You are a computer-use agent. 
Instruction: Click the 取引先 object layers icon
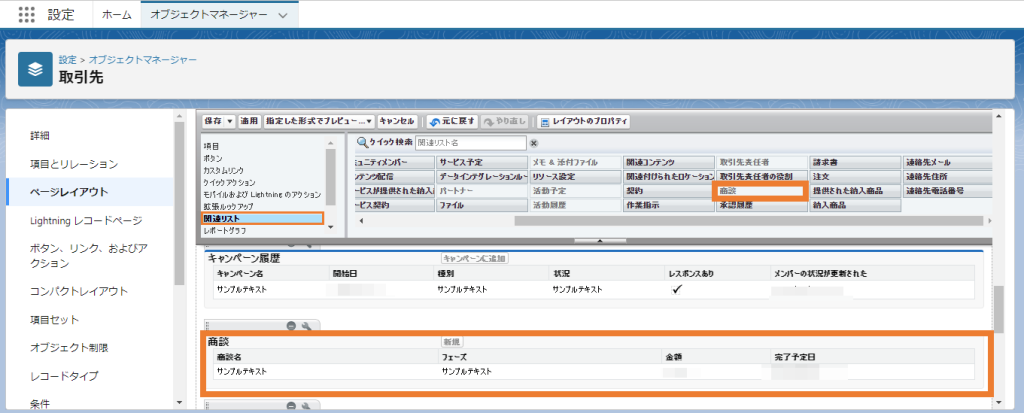point(35,69)
